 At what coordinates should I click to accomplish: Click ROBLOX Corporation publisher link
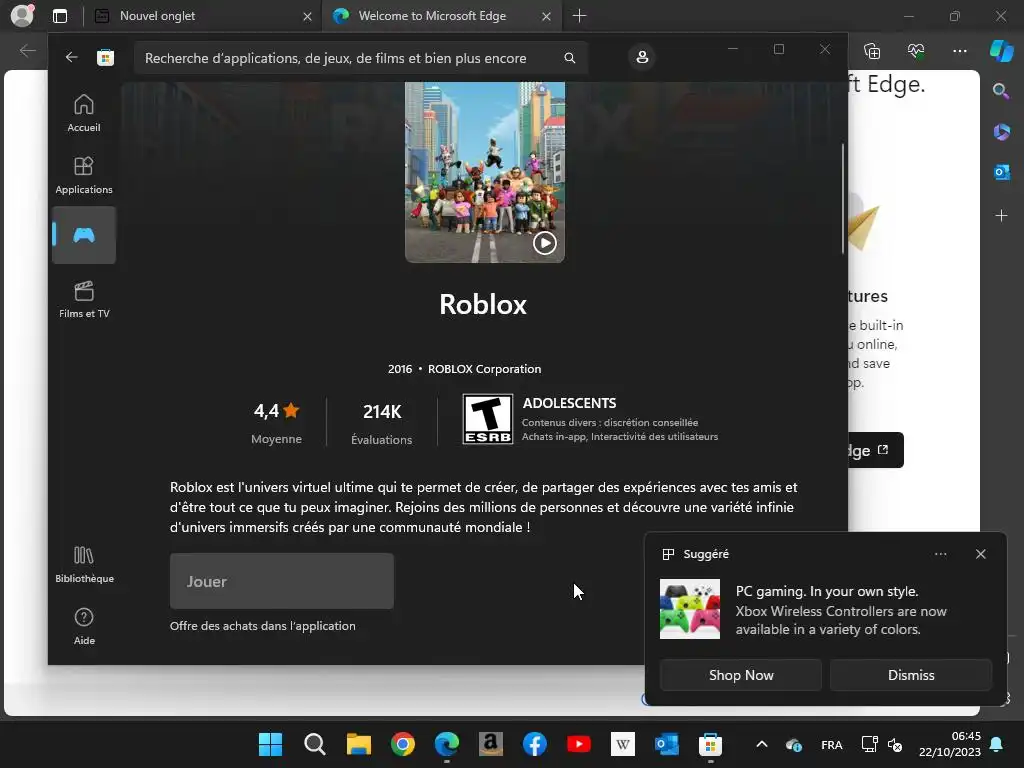(x=485, y=369)
